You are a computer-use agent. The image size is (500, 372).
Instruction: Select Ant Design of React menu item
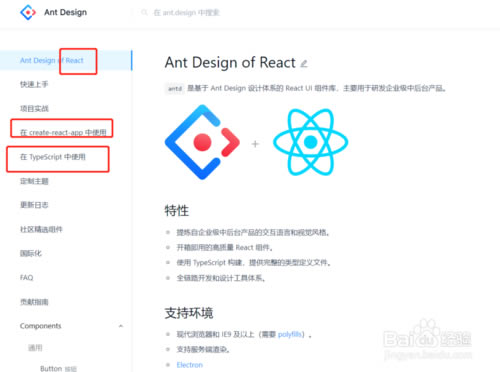[x=66, y=60]
